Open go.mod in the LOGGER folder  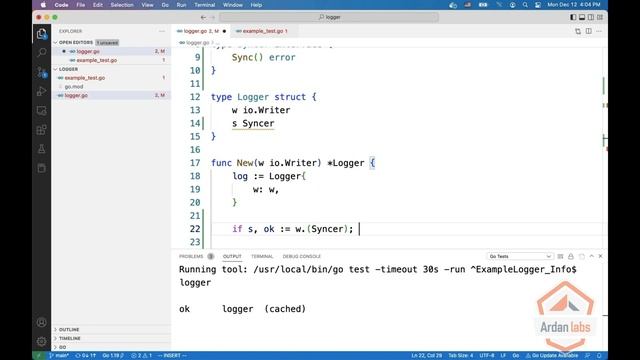coord(111,87)
